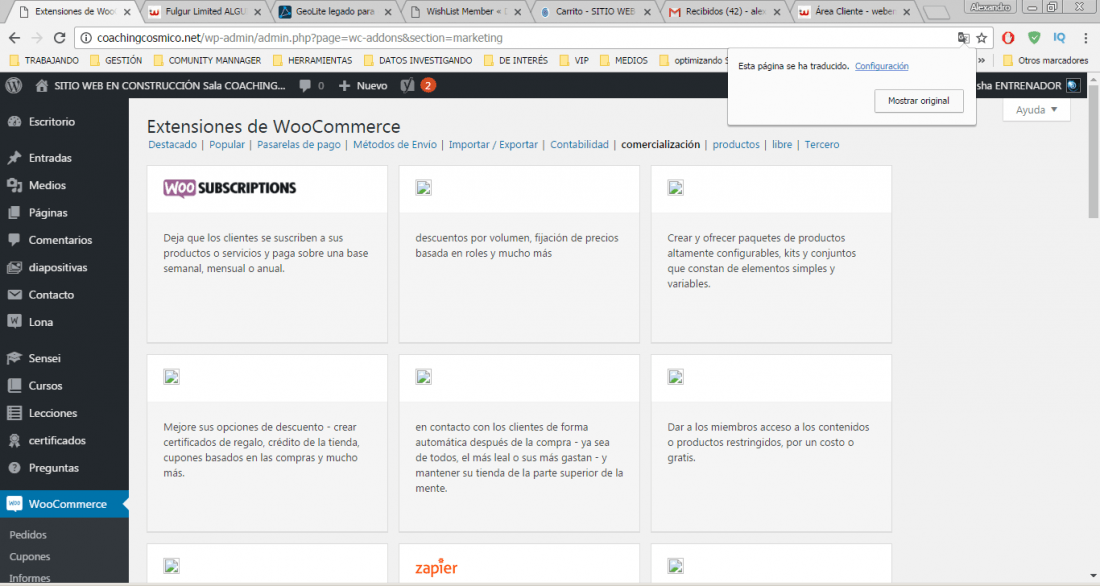1100x586 pixels.
Task: Go to Popular extensions section
Action: 227,145
